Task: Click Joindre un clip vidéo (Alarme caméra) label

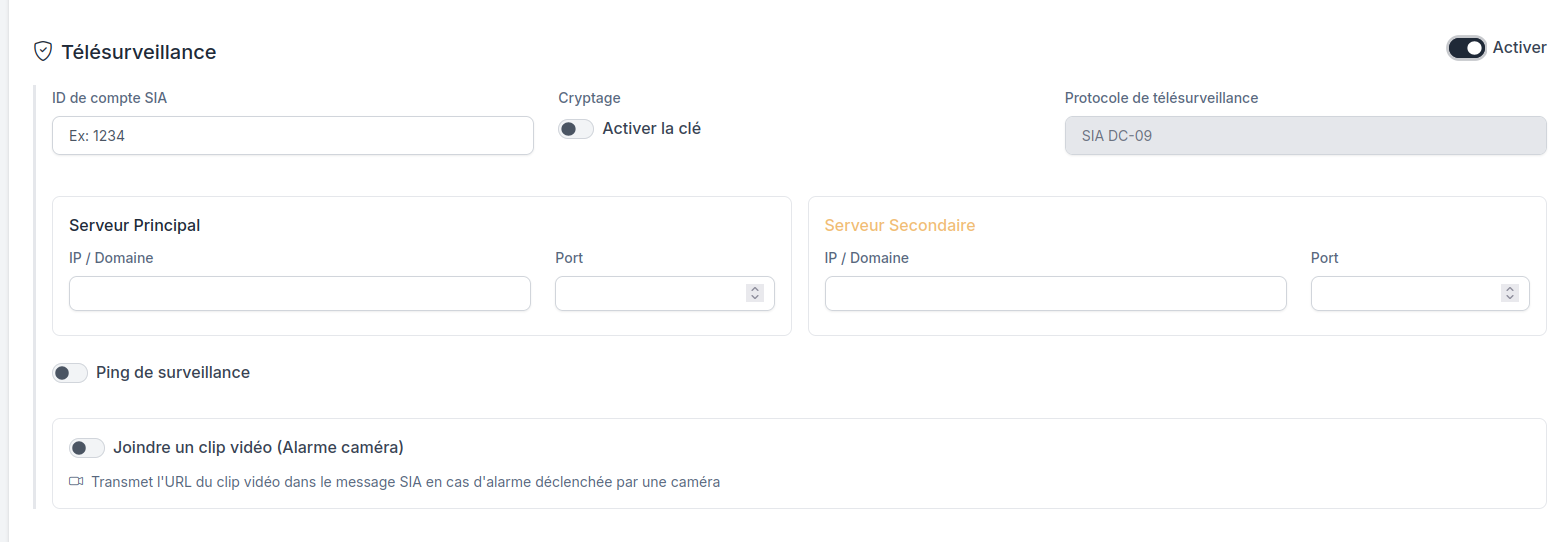Action: pyautogui.click(x=259, y=447)
